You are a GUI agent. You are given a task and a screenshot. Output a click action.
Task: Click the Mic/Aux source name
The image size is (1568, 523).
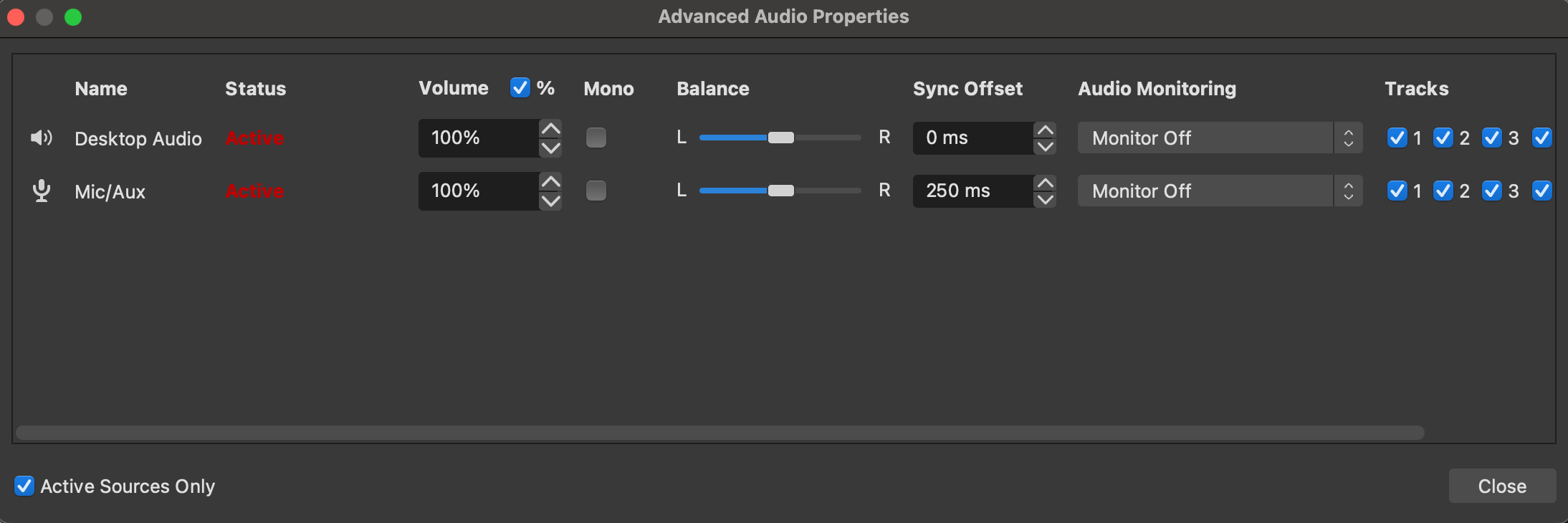110,191
